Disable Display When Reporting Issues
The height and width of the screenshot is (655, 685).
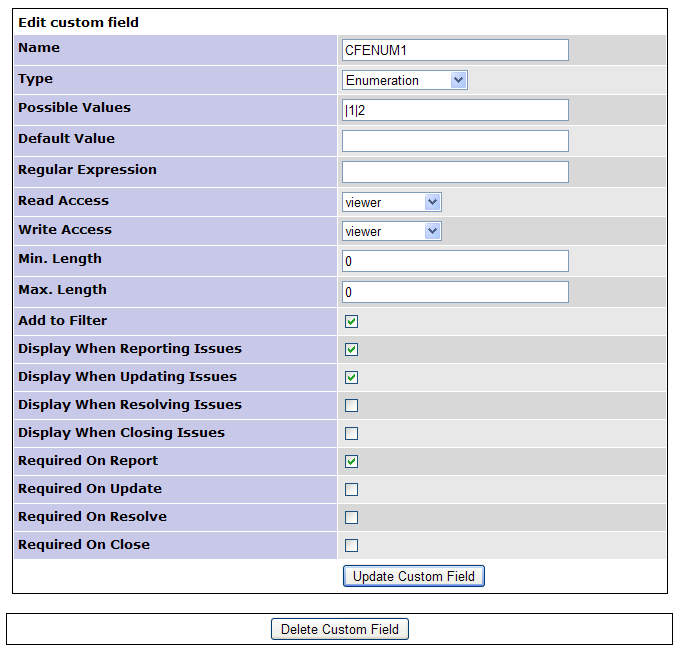pos(351,350)
